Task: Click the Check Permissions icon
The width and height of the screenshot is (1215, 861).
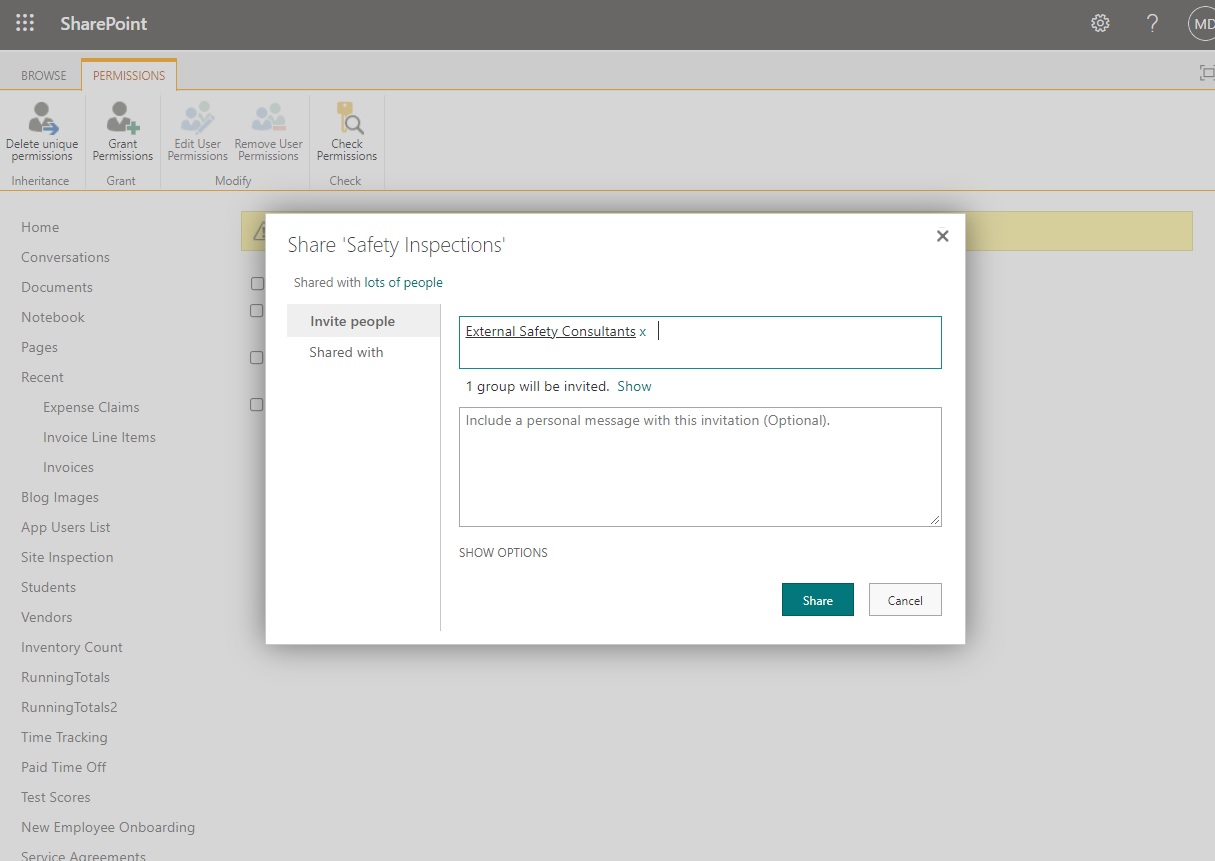Action: point(347,119)
